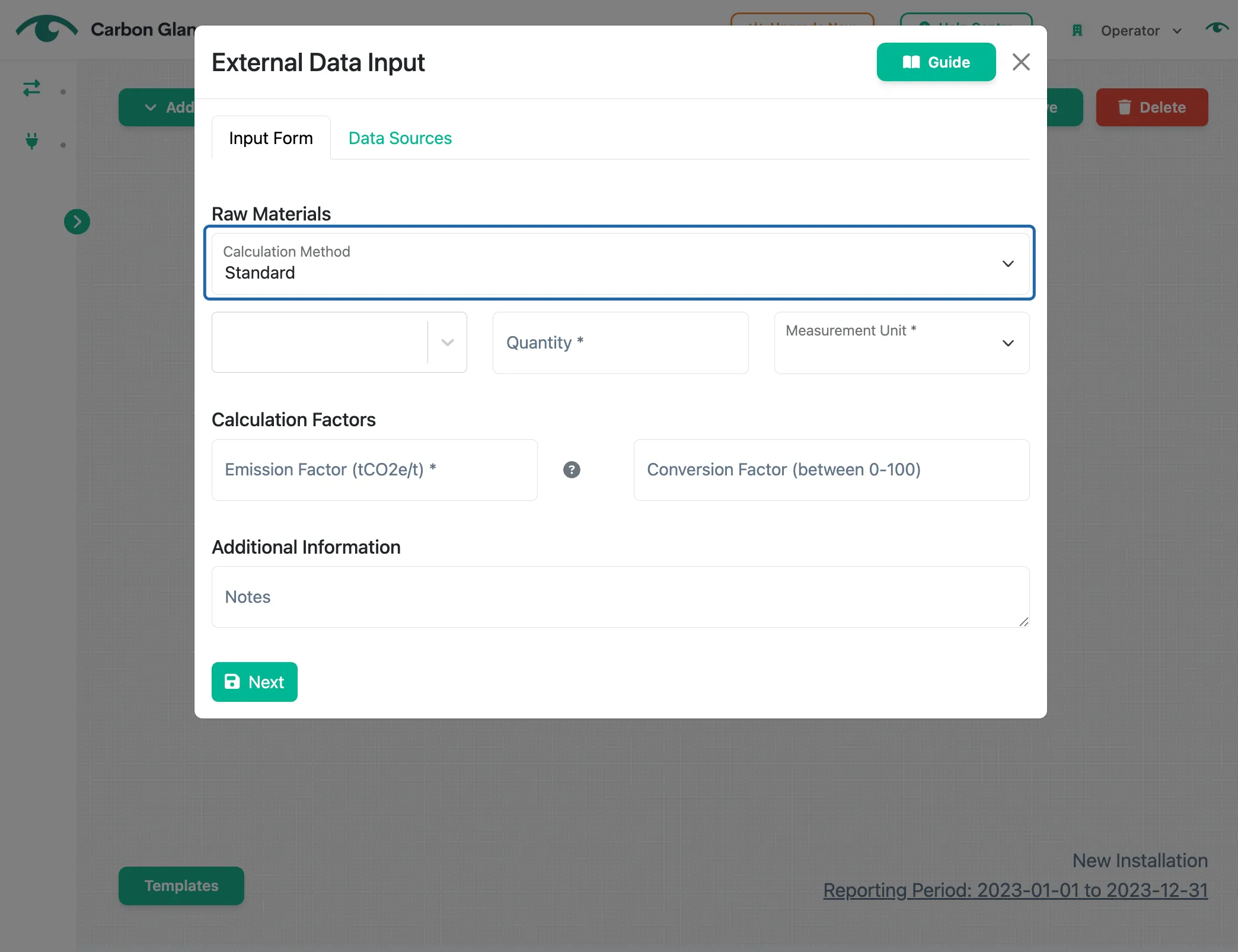Image resolution: width=1238 pixels, height=952 pixels.
Task: Click the swap arrows sidebar icon
Action: click(31, 88)
